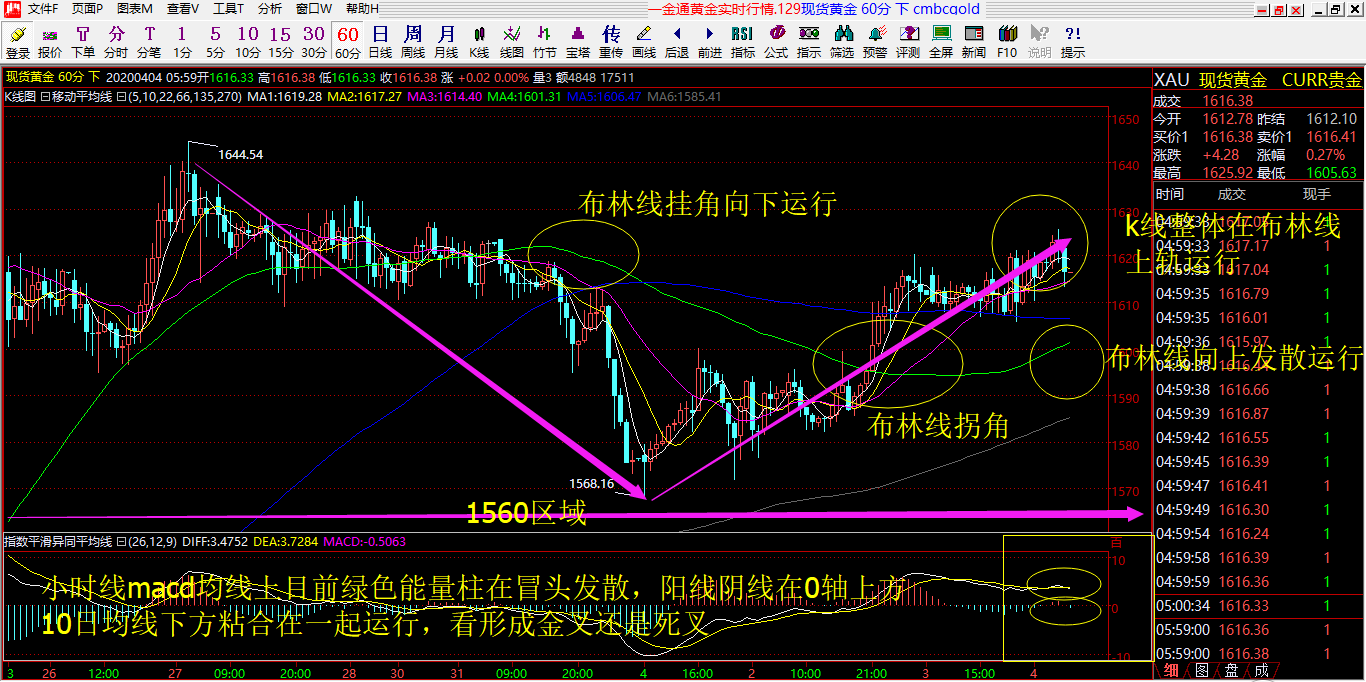Screen dimensions: 1366x682
Task: Click the 评测 evaluation icon
Action: click(x=908, y=42)
